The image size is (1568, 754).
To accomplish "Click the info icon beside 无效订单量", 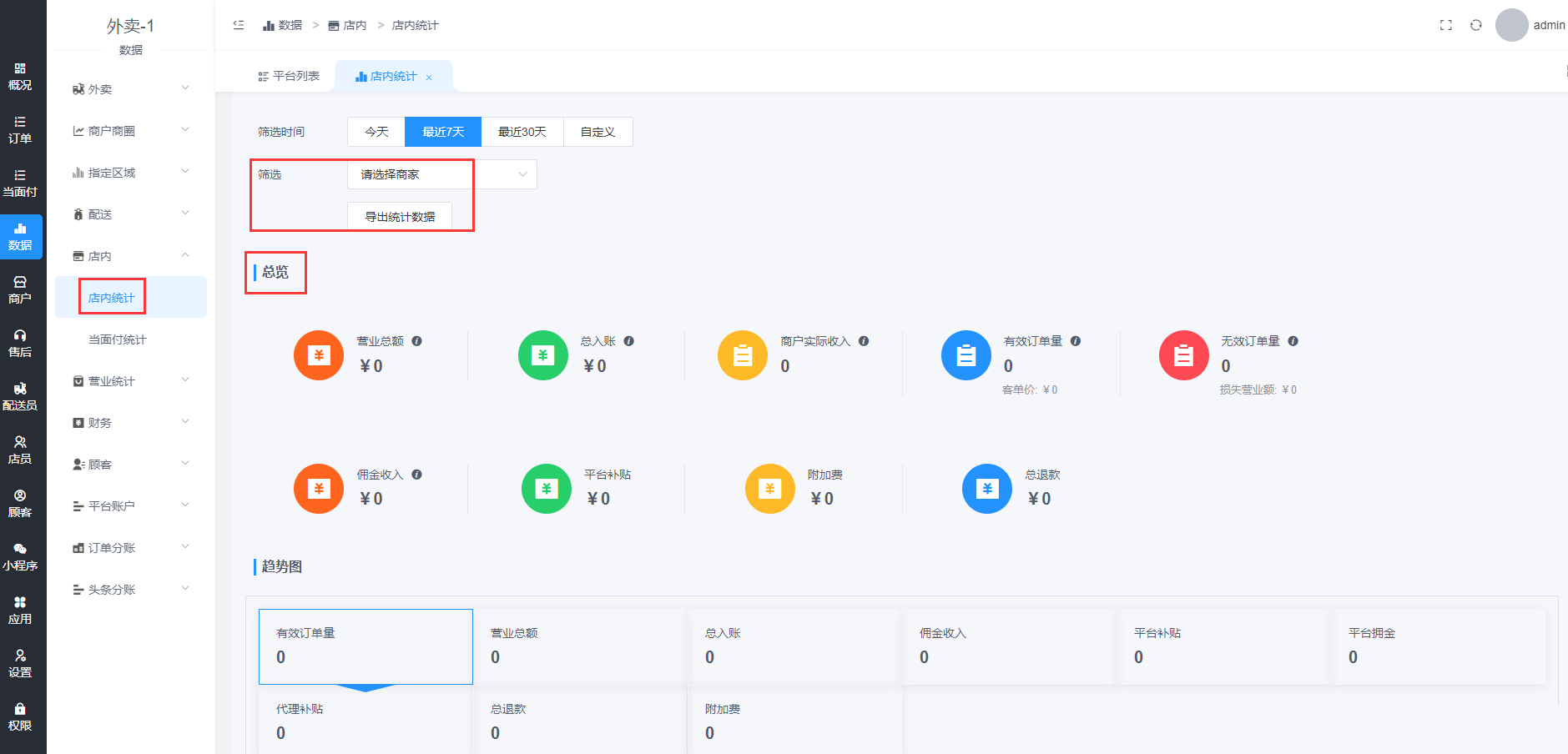I will pyautogui.click(x=1293, y=341).
